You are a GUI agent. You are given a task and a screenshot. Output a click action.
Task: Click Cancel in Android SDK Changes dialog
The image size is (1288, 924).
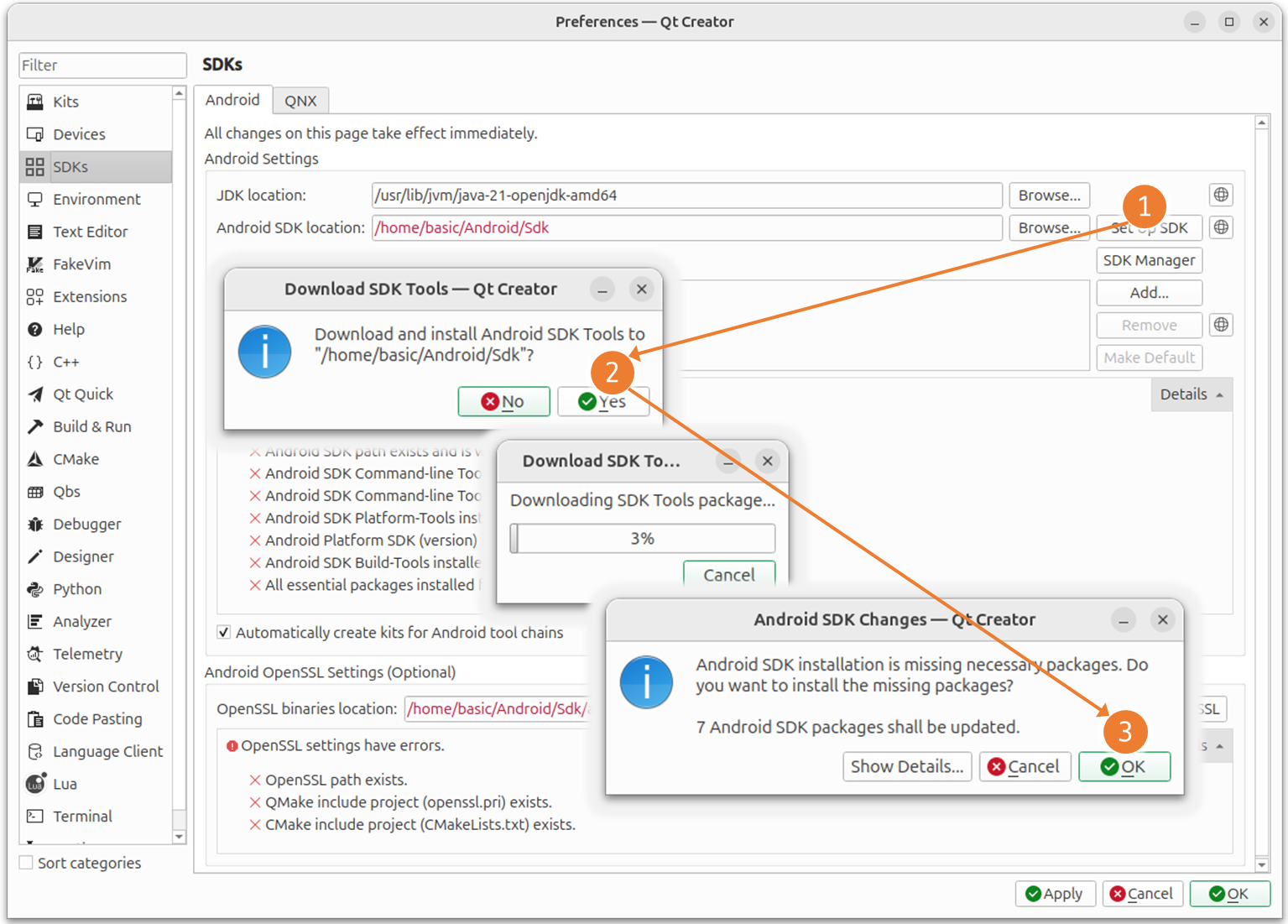[x=1025, y=766]
